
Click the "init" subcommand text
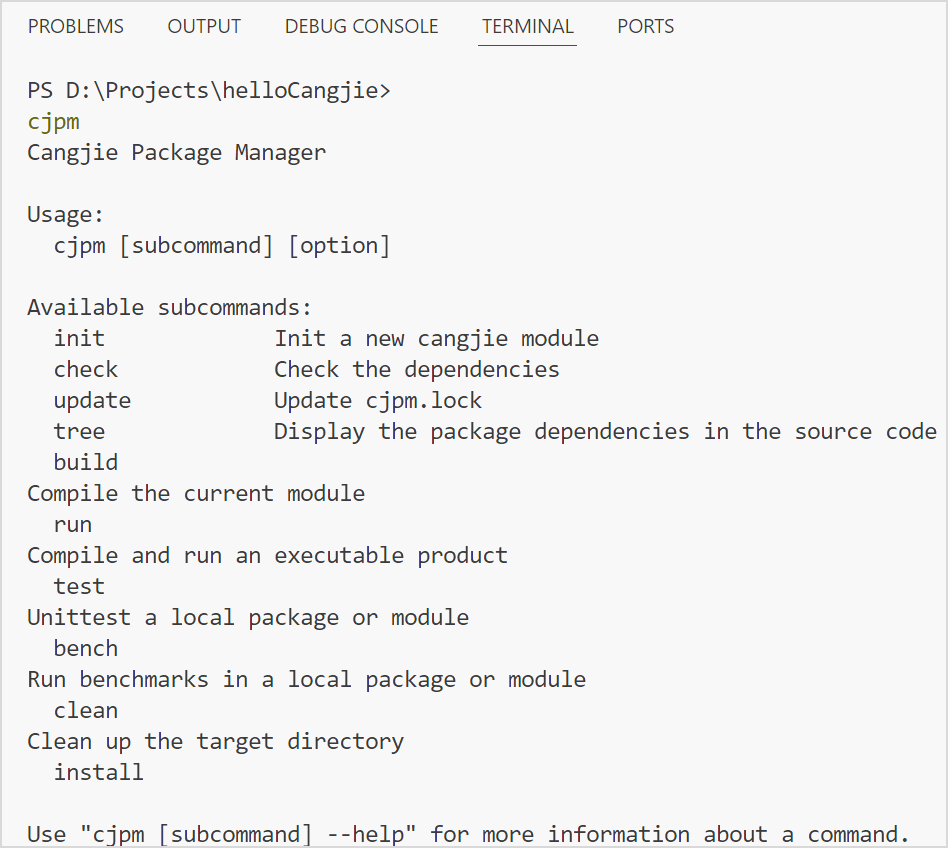(79, 339)
